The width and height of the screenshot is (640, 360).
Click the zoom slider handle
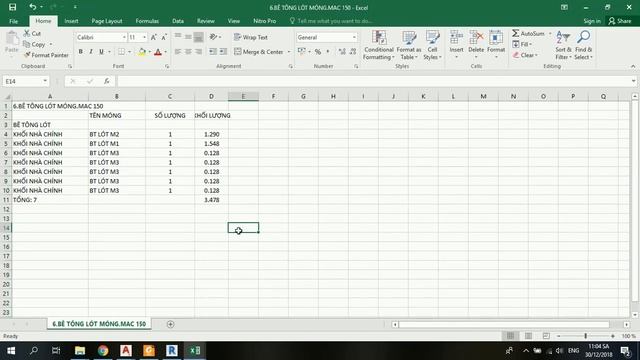point(585,336)
